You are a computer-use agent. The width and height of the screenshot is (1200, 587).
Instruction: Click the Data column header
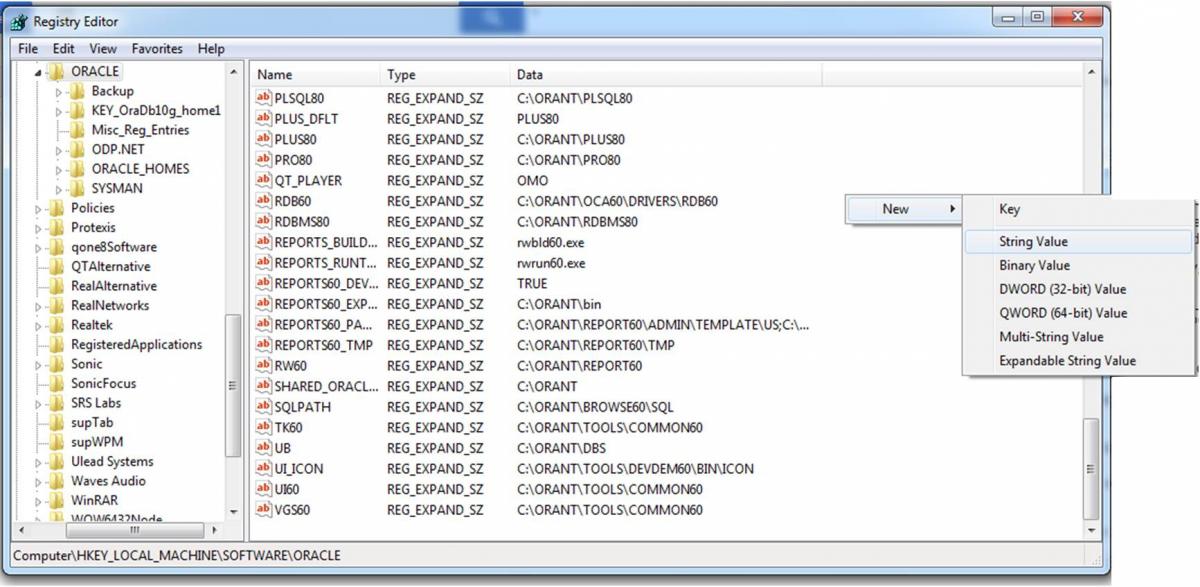[x=530, y=75]
